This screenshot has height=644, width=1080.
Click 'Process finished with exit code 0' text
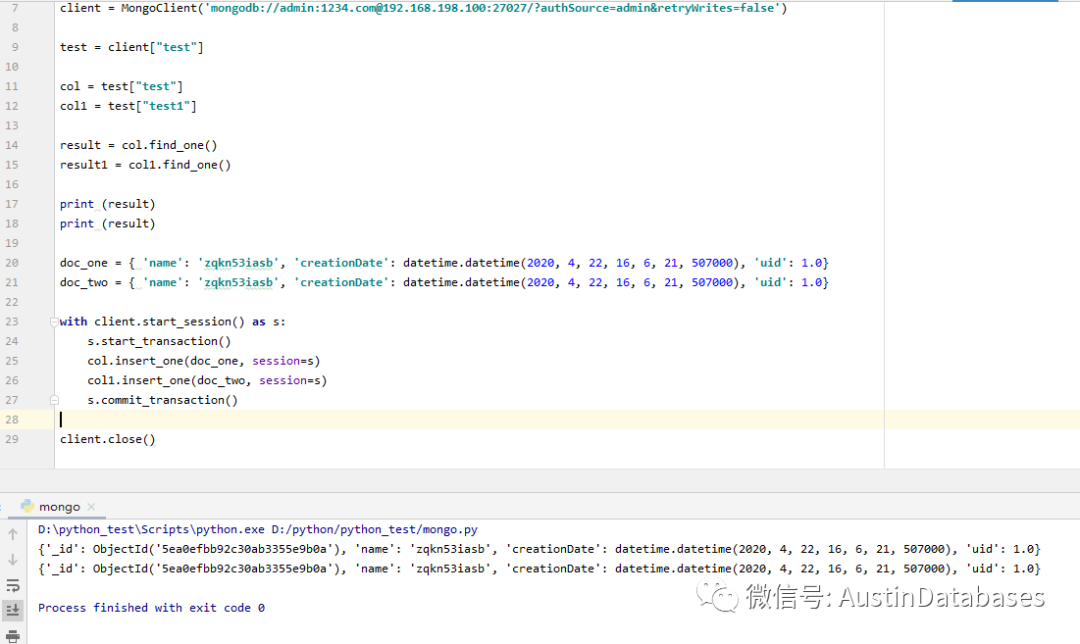152,607
